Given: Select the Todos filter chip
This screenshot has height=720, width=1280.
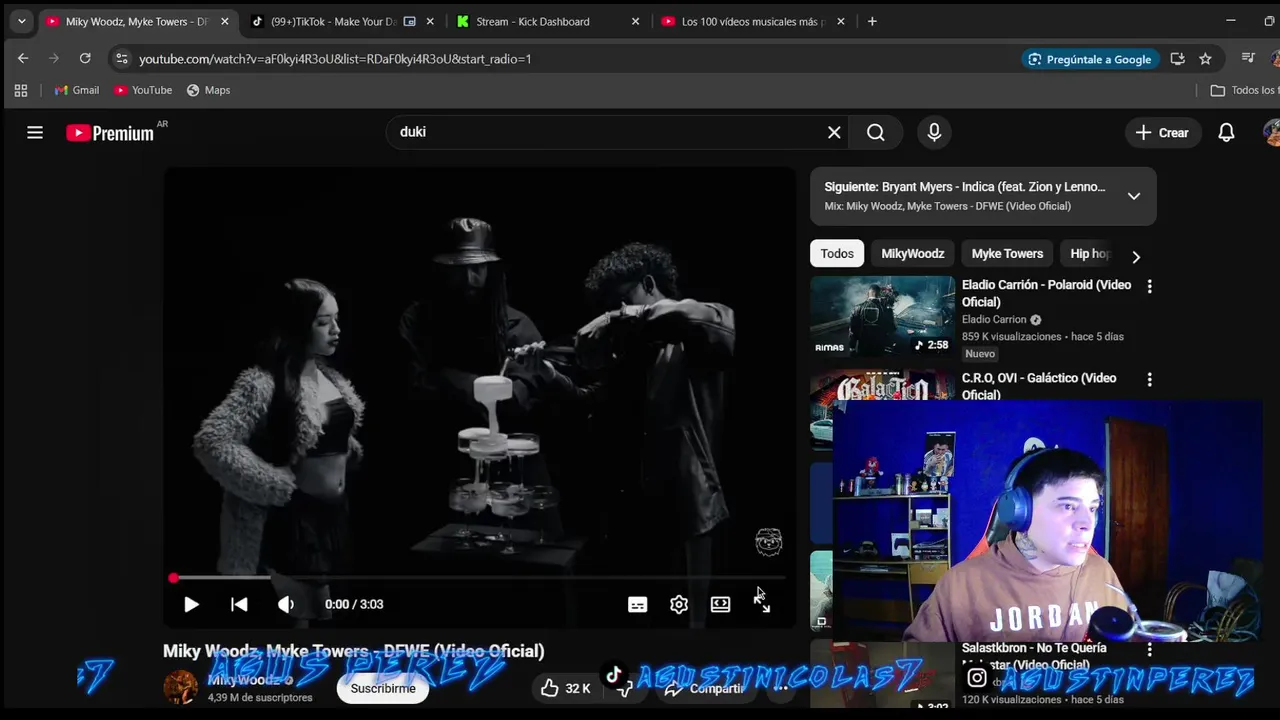Looking at the screenshot, I should tap(837, 254).
